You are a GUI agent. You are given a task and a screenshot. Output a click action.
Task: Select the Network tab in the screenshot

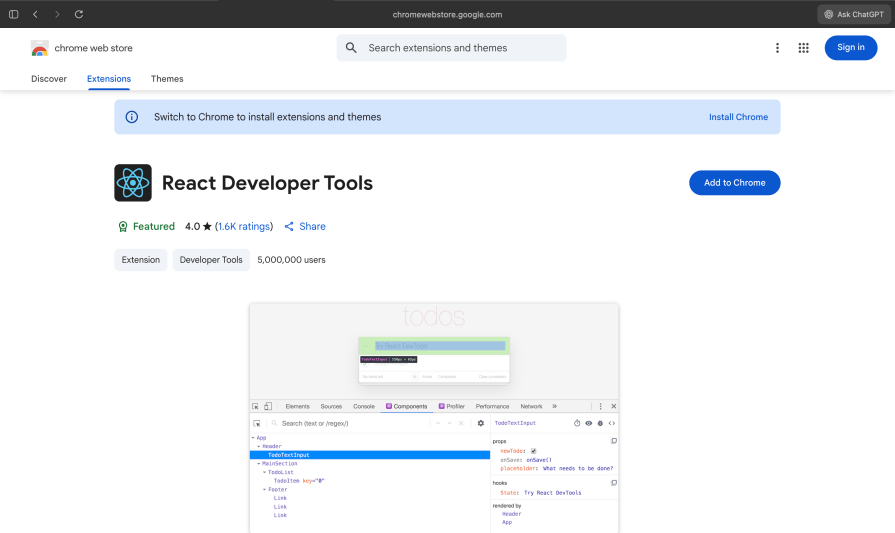click(x=531, y=406)
